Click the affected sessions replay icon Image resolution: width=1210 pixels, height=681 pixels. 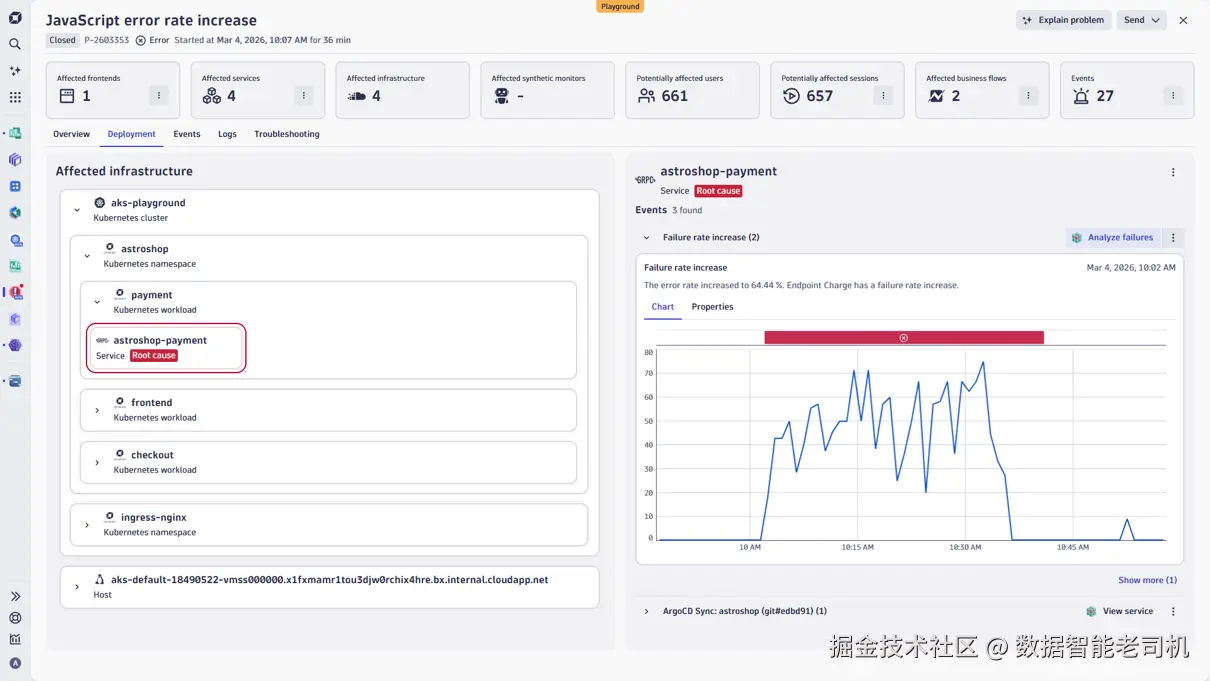(x=791, y=96)
